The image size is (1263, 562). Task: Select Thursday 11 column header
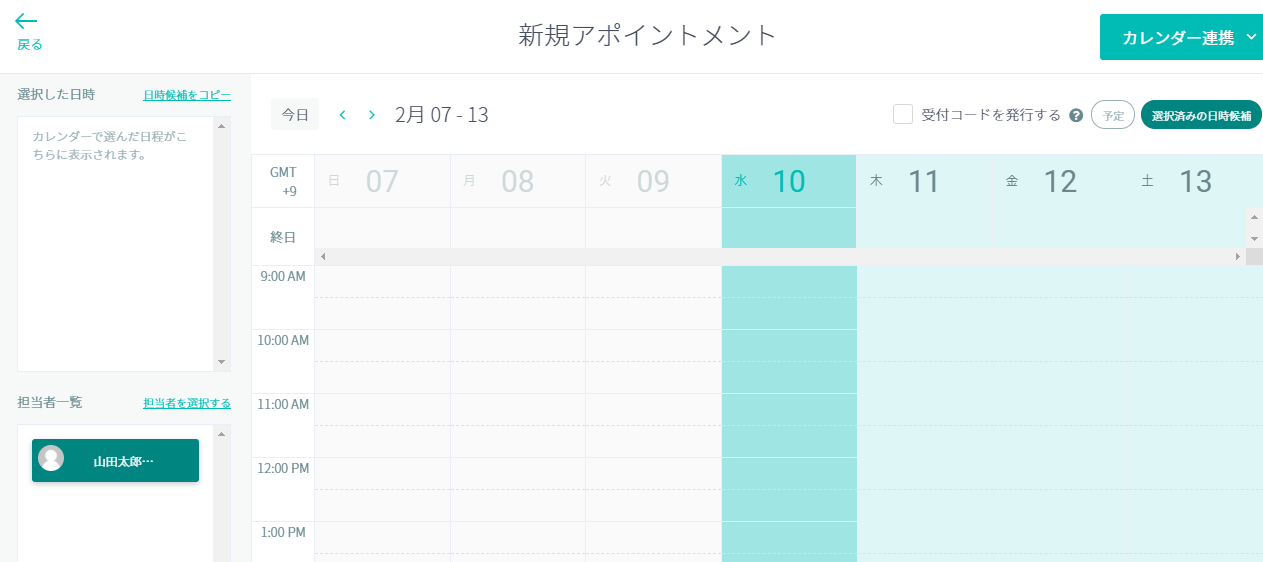tap(924, 181)
